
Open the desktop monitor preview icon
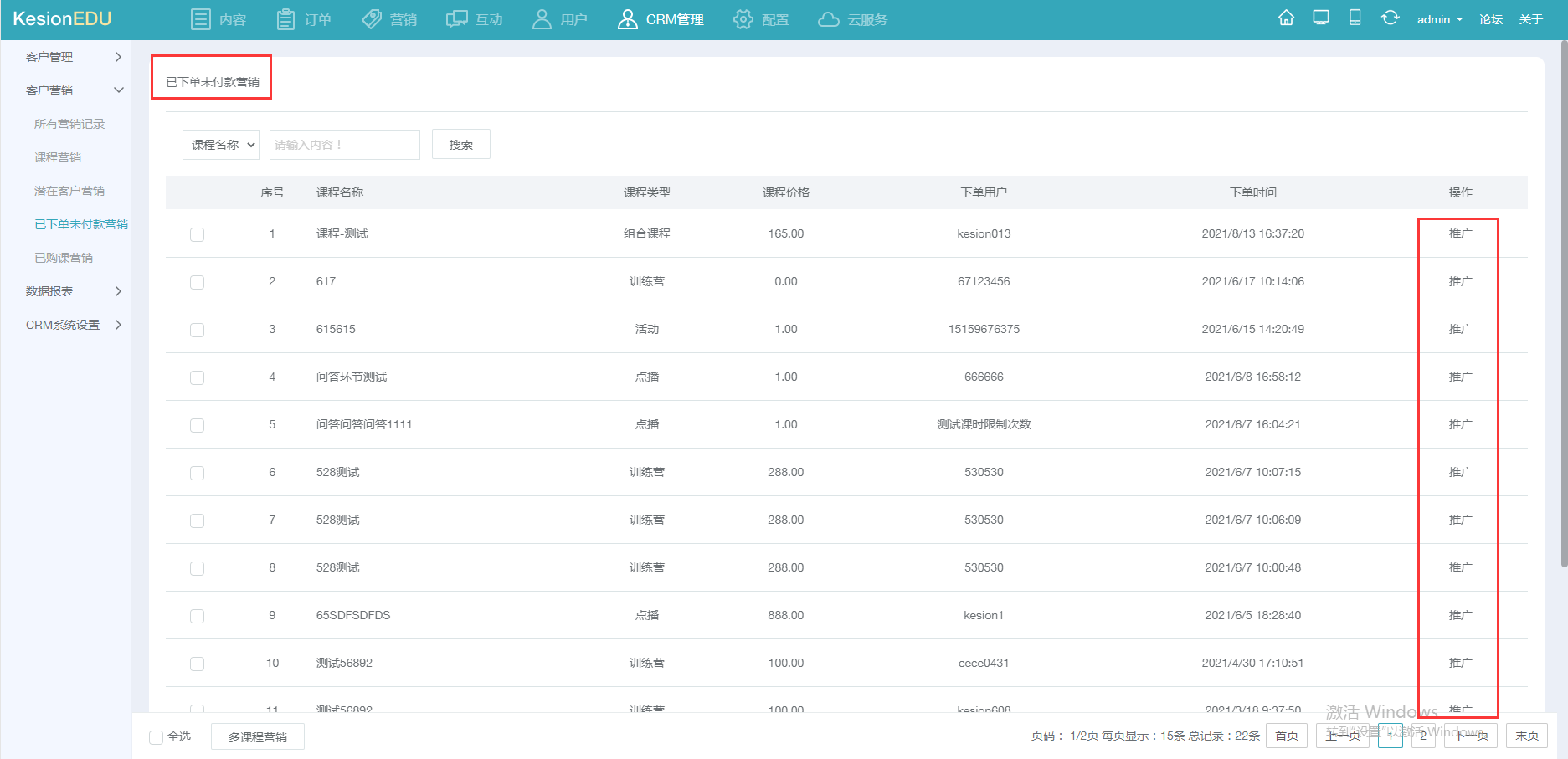[1321, 18]
